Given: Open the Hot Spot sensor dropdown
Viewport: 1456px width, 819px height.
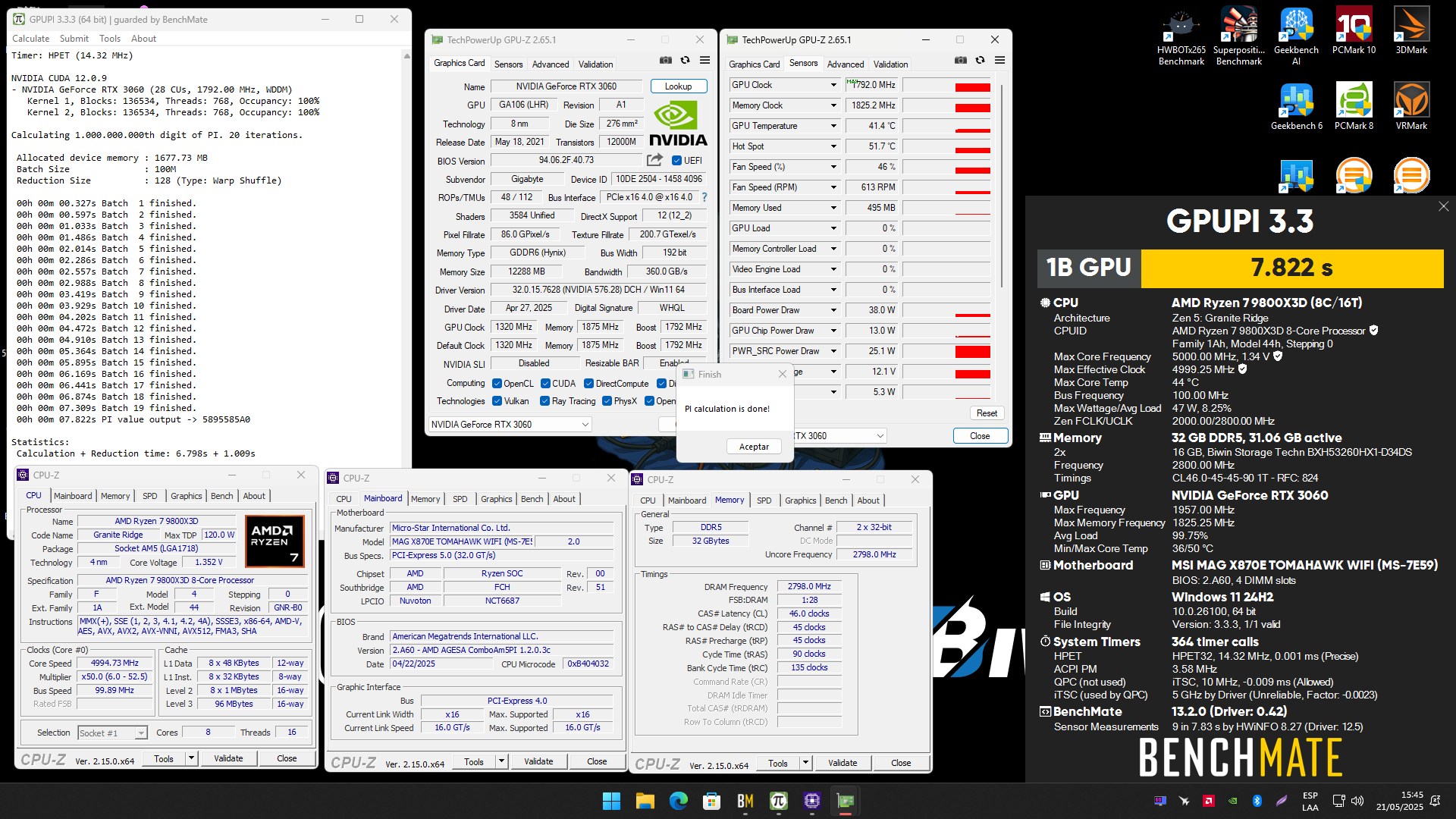Looking at the screenshot, I should coord(833,146).
